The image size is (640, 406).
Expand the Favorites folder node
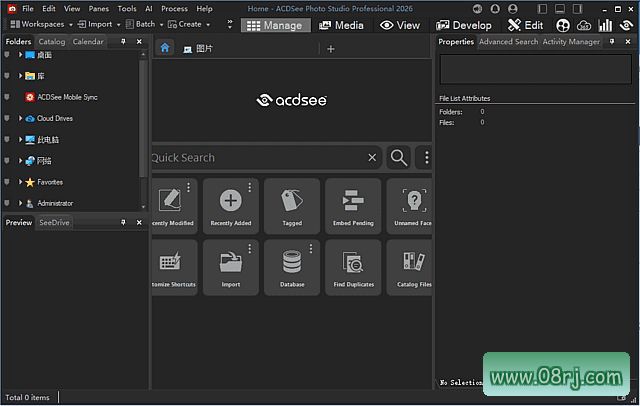tap(20, 182)
